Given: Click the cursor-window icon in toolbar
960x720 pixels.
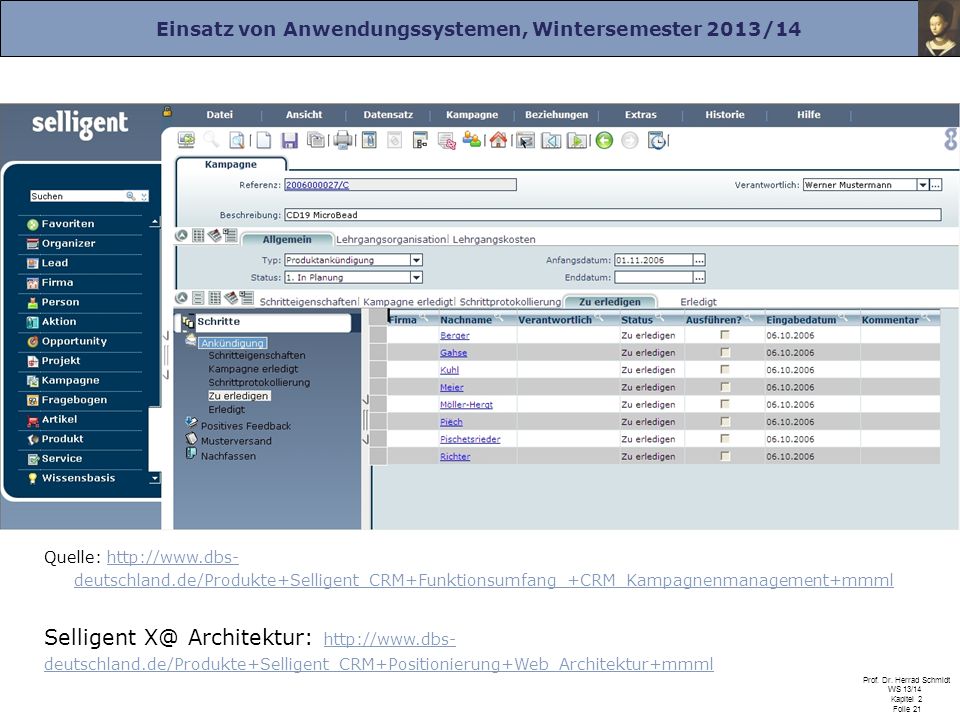Looking at the screenshot, I should (x=525, y=141).
